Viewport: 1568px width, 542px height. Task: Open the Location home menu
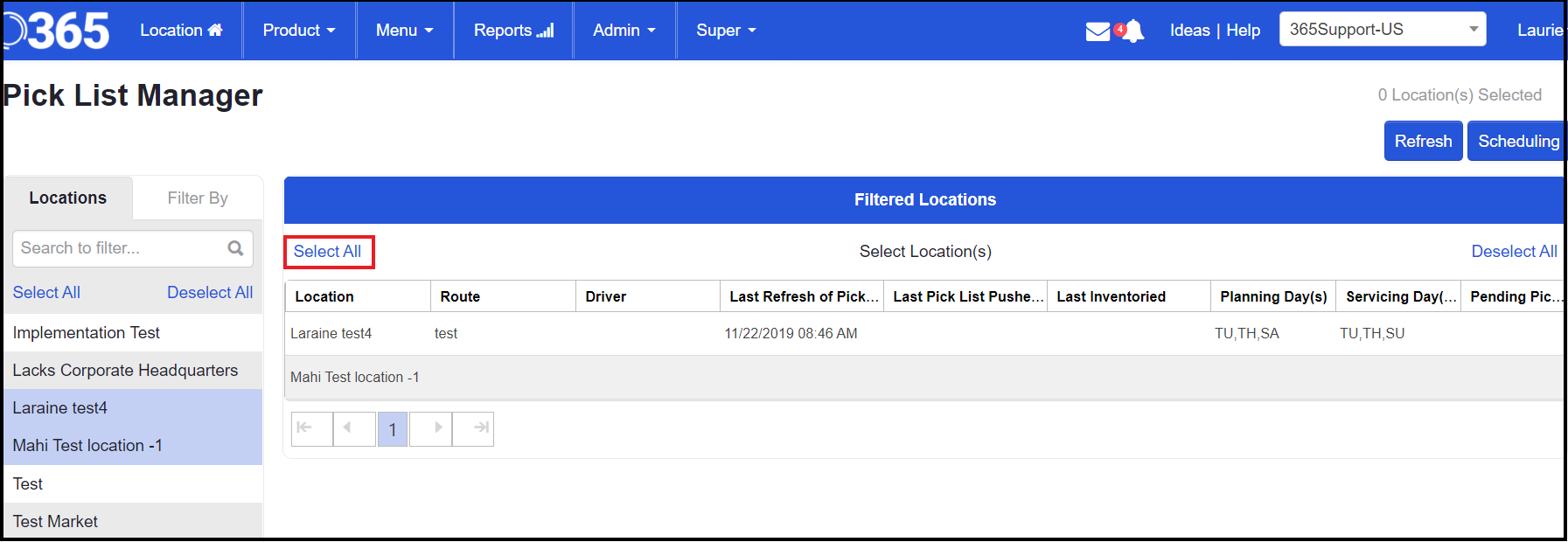click(x=181, y=31)
